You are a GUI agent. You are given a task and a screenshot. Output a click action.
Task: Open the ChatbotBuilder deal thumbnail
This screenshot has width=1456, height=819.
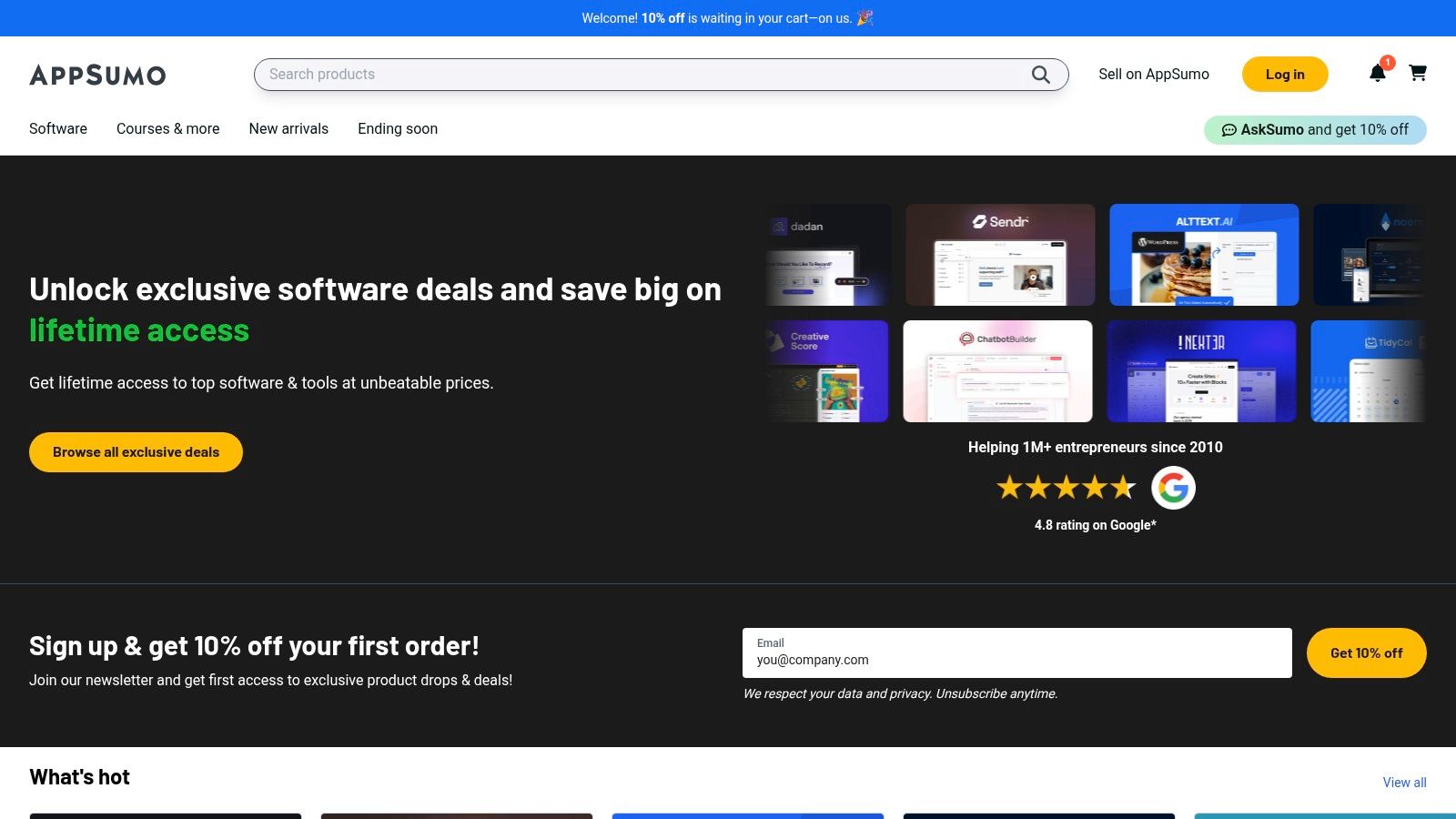[997, 371]
